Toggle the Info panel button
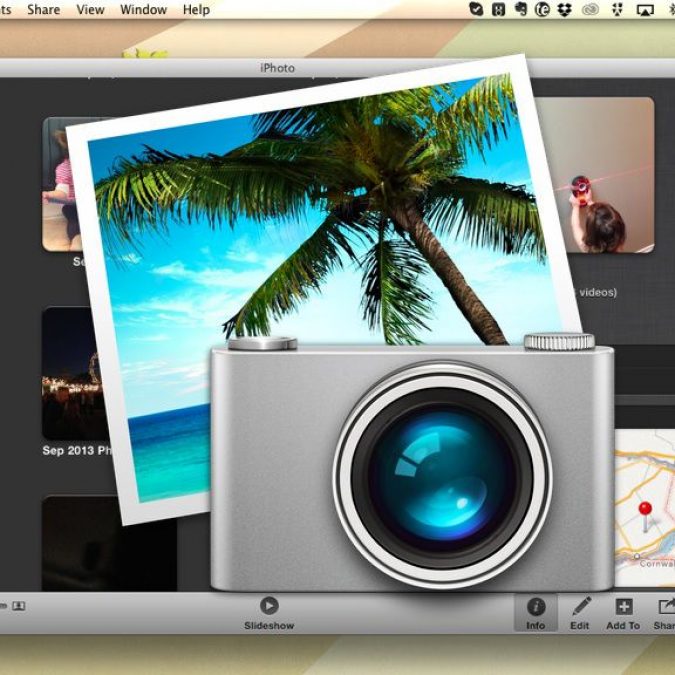 (x=536, y=607)
